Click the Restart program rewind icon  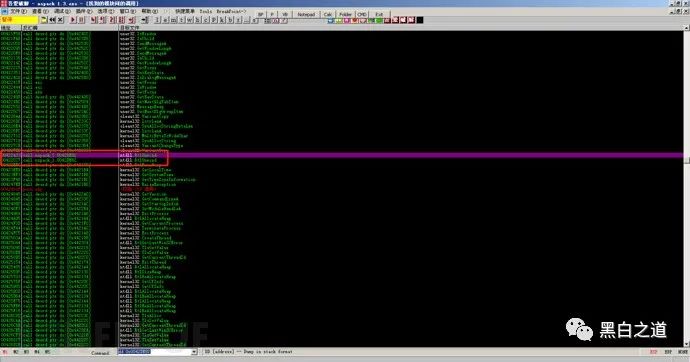tap(52, 20)
